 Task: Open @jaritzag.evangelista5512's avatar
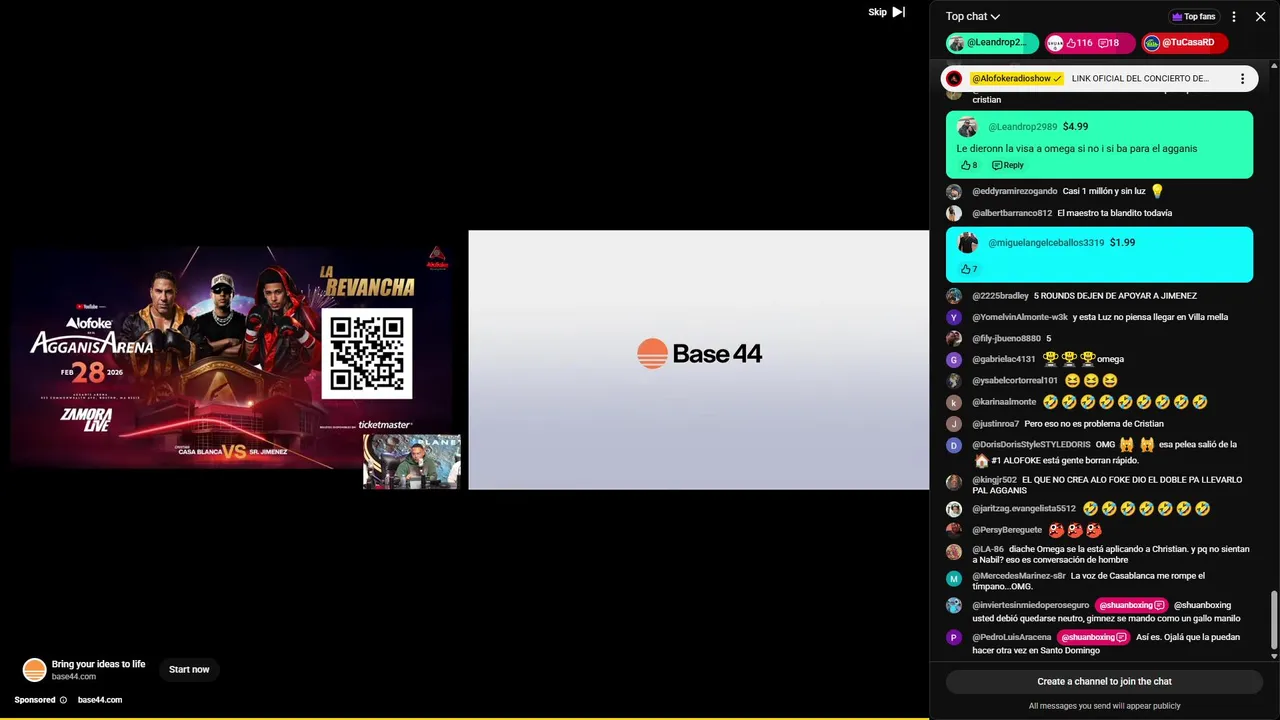[x=954, y=509]
